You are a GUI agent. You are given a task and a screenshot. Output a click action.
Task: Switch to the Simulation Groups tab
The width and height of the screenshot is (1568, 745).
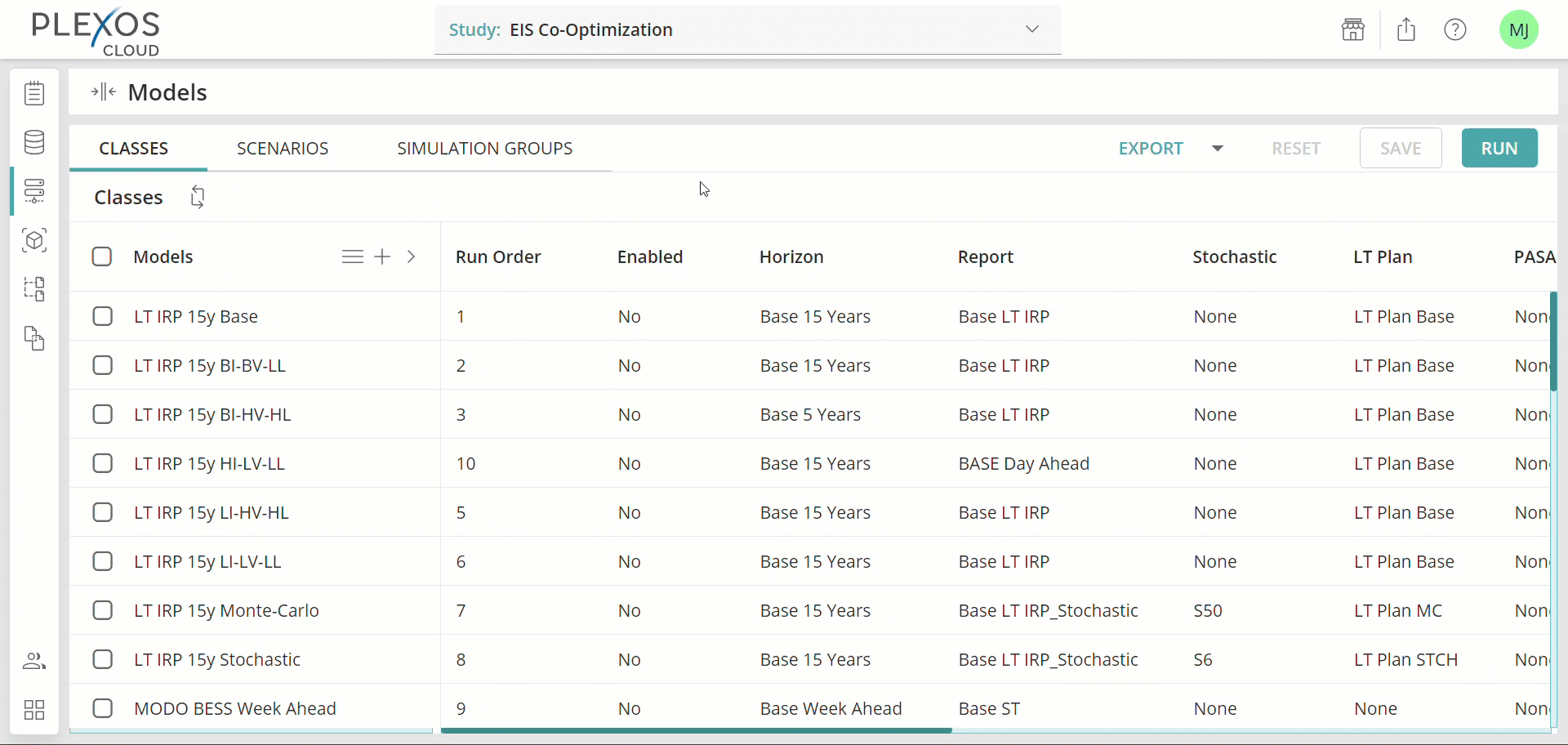click(x=485, y=149)
